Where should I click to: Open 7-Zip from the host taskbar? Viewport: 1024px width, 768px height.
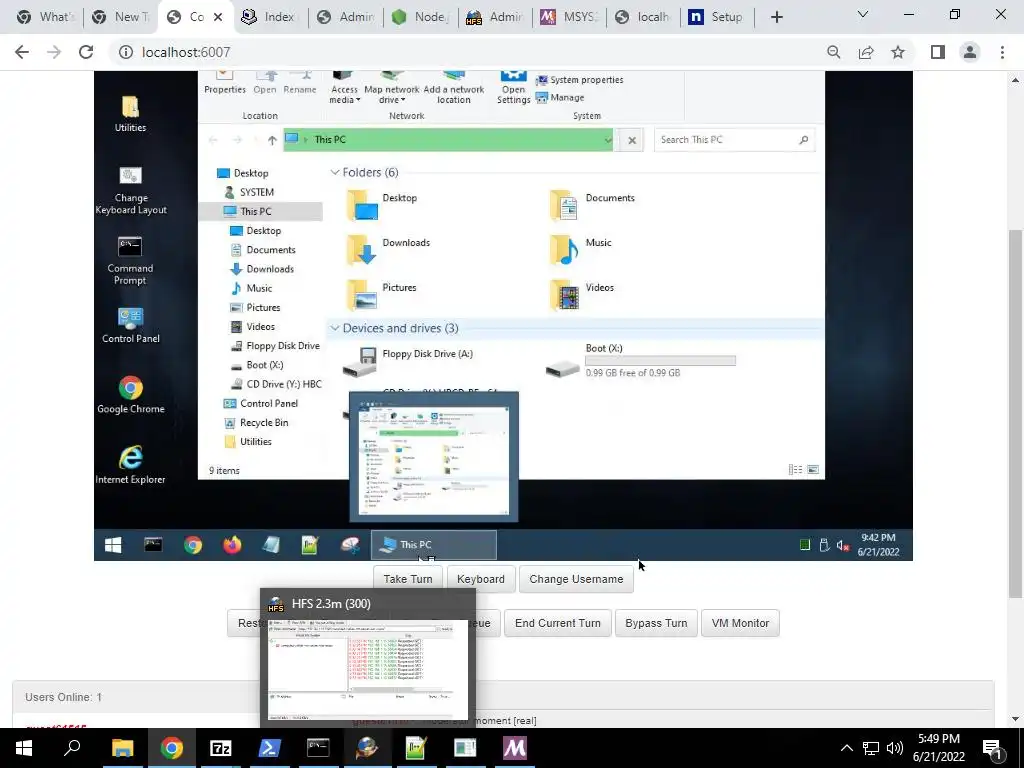click(x=220, y=748)
